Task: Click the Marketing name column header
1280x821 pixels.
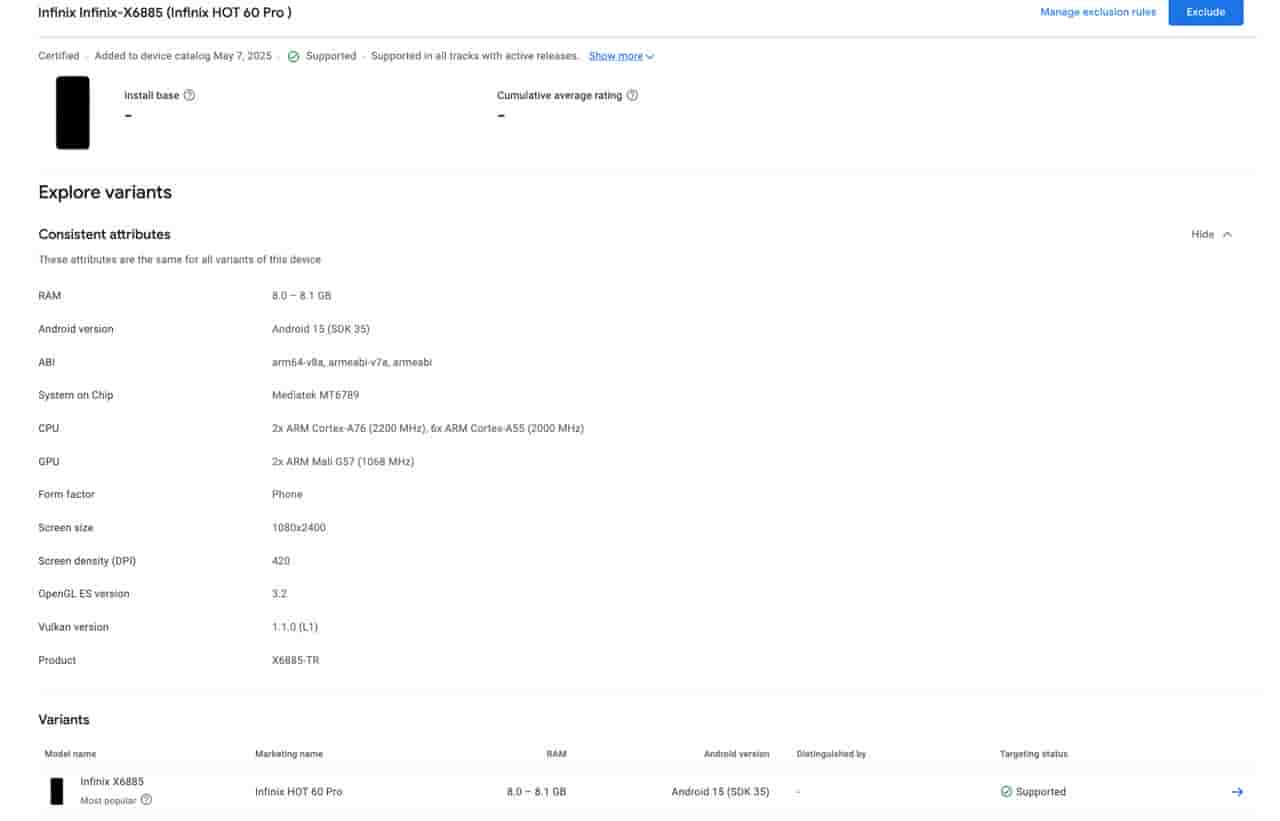Action: pos(289,754)
